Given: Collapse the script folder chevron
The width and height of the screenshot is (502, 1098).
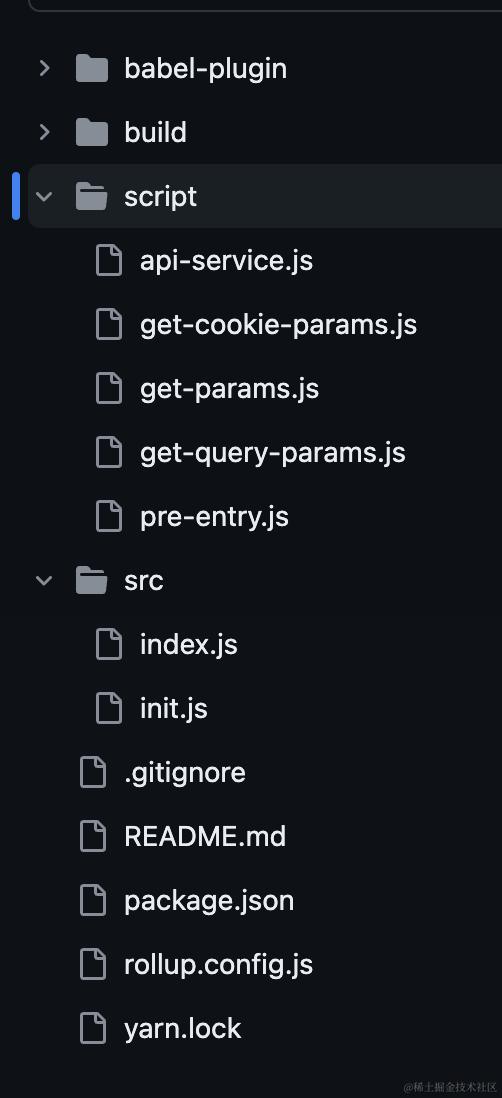Looking at the screenshot, I should [44, 197].
